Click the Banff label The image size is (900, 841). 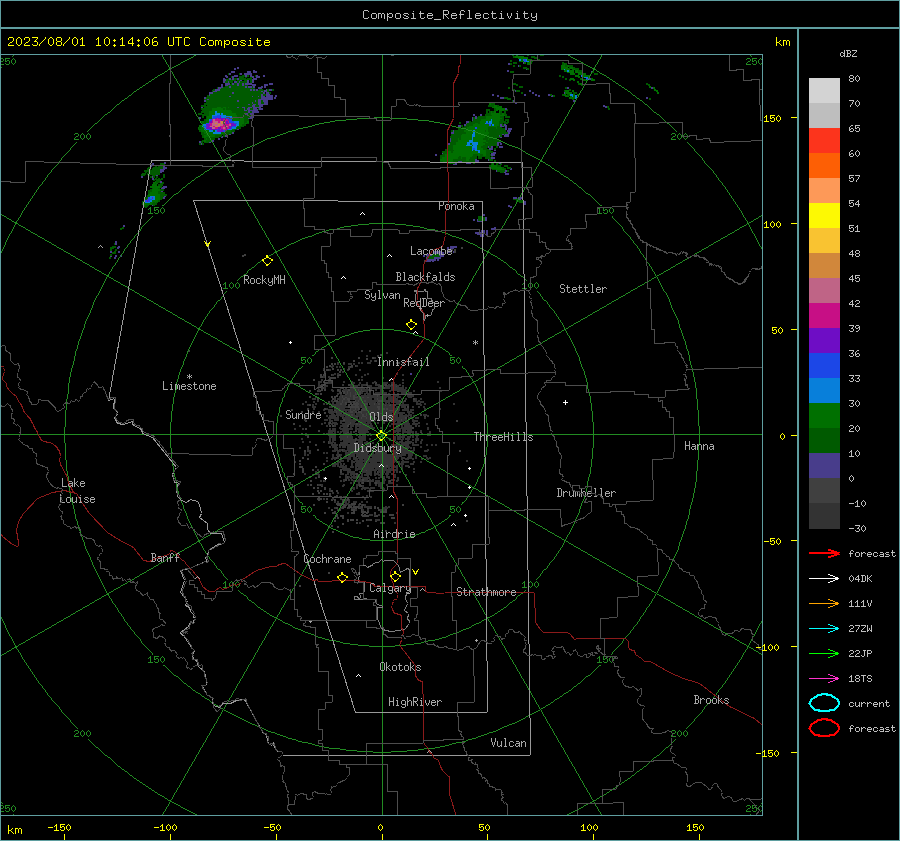165,557
